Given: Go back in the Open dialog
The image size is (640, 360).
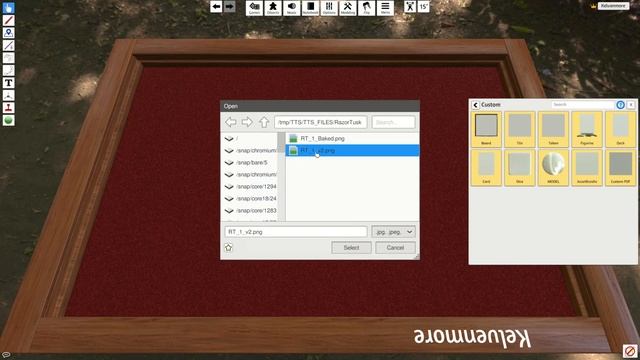Looking at the screenshot, I should click(231, 122).
